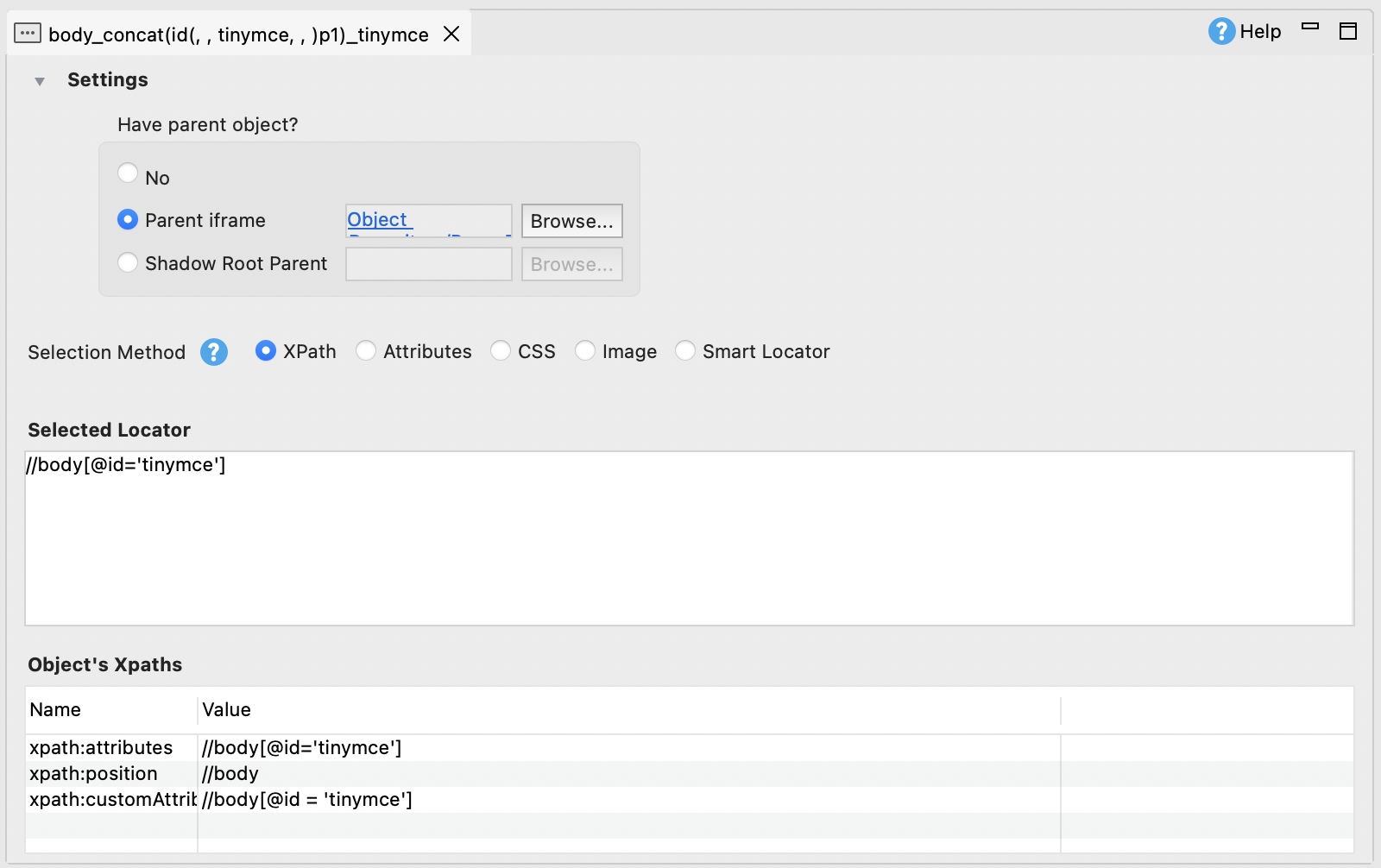Select the Parent iframe radio button
This screenshot has width=1381, height=868.
click(128, 219)
